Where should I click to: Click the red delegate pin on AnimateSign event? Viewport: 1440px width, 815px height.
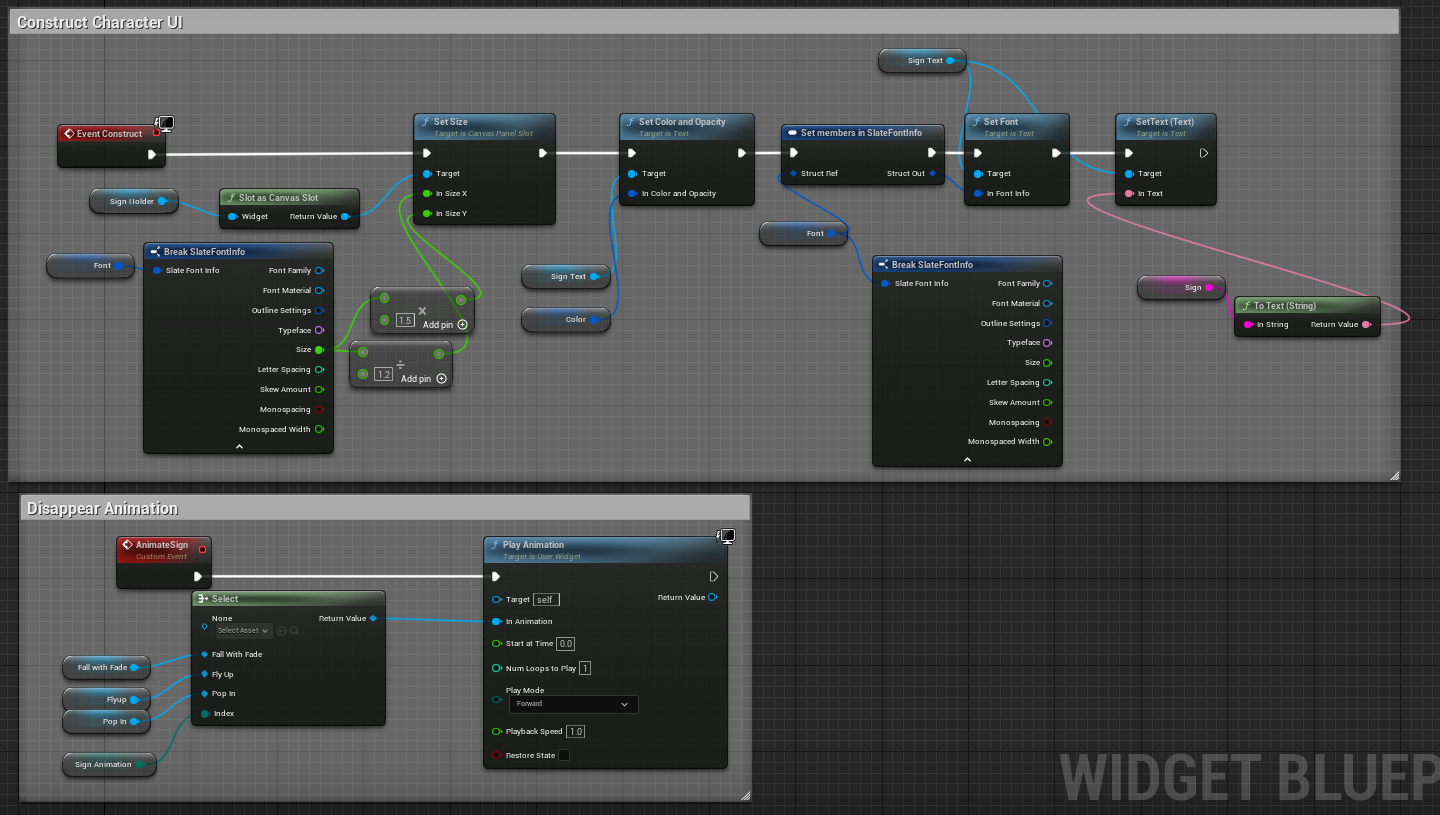pyautogui.click(x=203, y=549)
